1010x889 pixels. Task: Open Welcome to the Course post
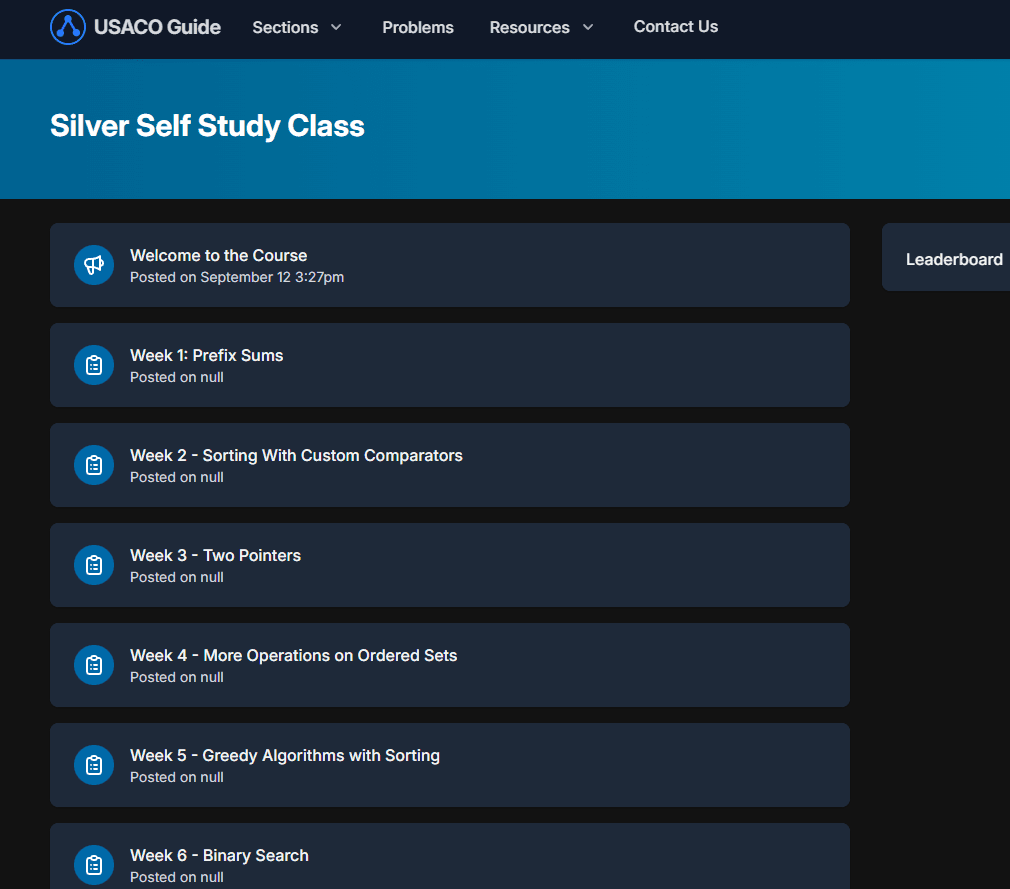218,255
